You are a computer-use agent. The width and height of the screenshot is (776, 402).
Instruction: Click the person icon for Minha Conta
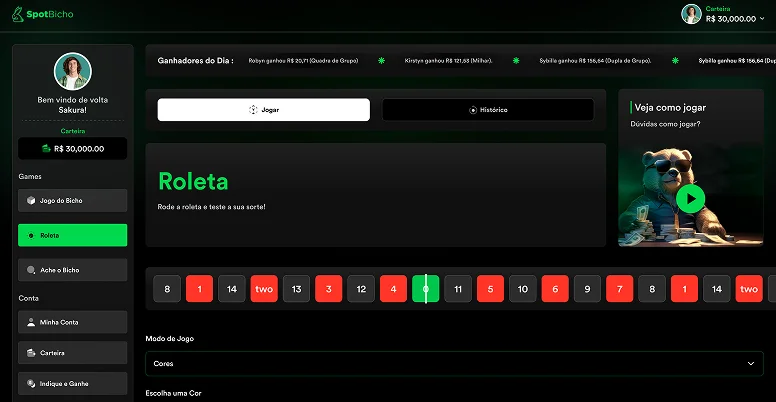[31, 322]
